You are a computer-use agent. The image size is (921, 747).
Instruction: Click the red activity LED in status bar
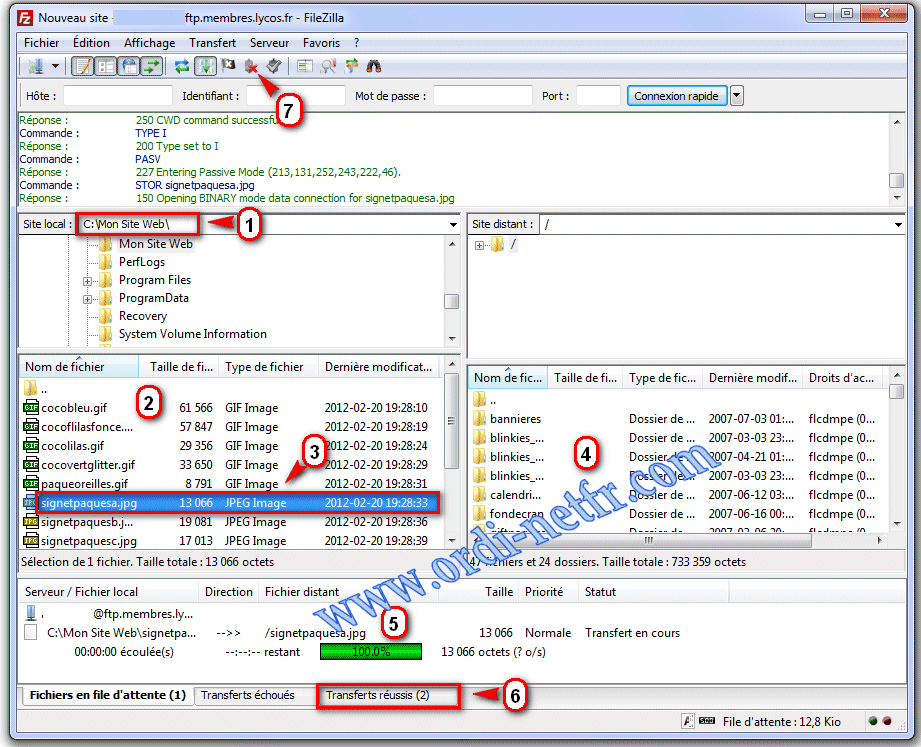click(x=887, y=721)
